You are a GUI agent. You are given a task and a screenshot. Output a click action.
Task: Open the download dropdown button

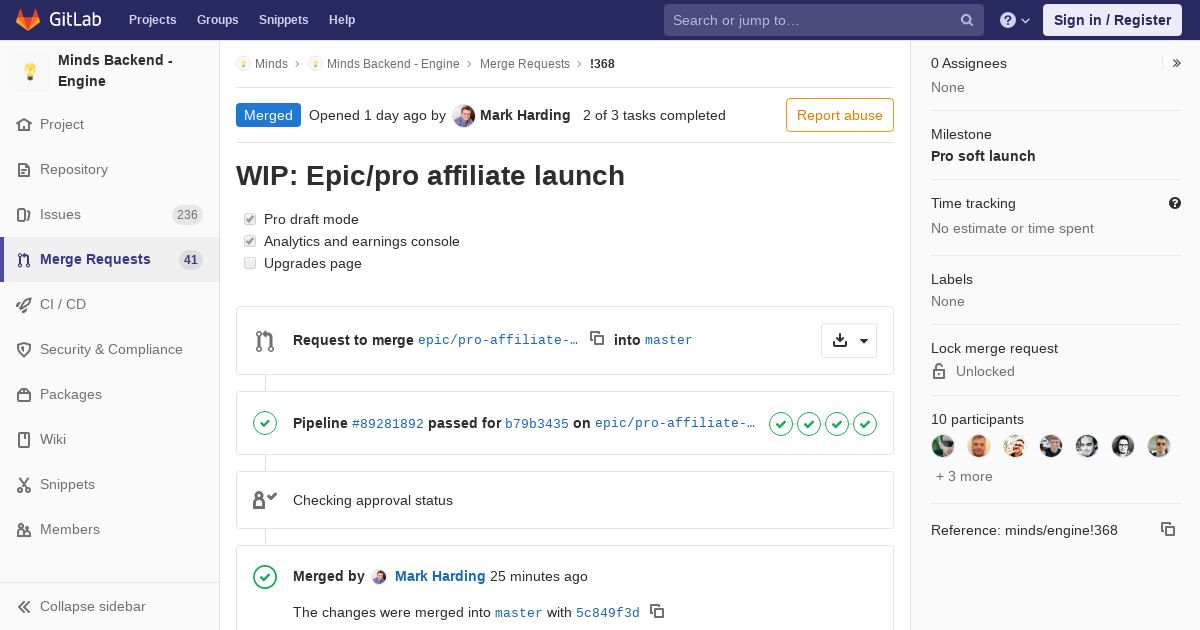click(849, 340)
